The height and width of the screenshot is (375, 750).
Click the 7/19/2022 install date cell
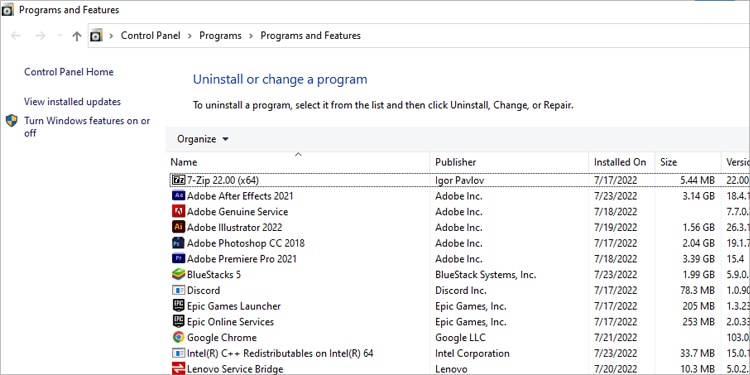pos(615,227)
